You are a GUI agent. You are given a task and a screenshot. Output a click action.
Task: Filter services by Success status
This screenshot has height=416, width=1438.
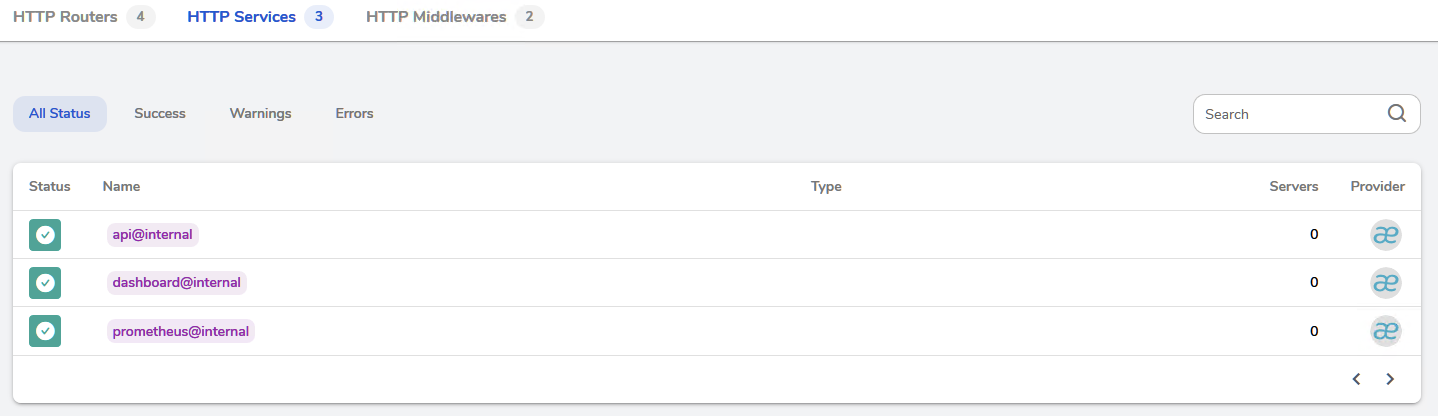pyautogui.click(x=160, y=114)
